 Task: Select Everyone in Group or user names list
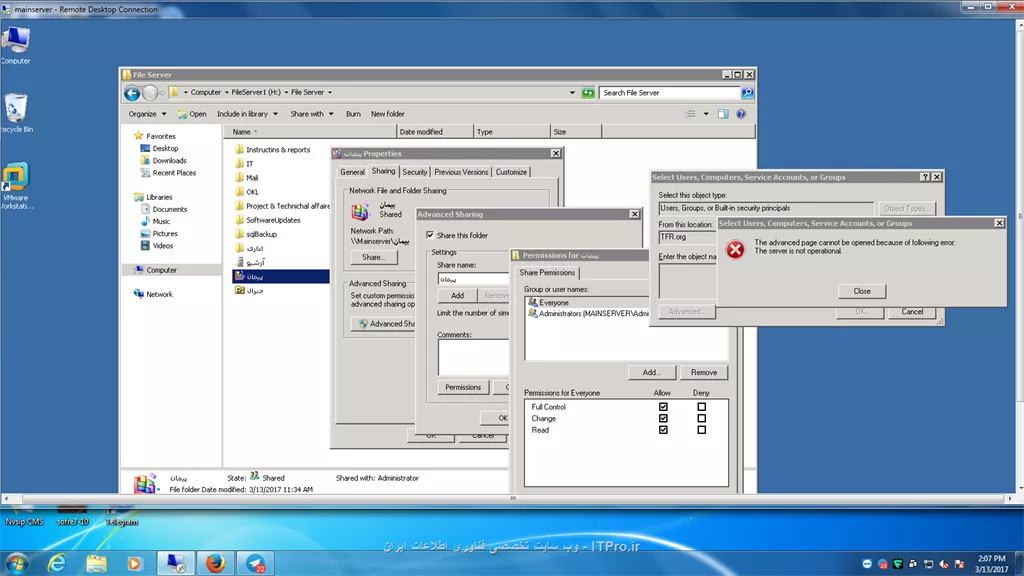[554, 302]
